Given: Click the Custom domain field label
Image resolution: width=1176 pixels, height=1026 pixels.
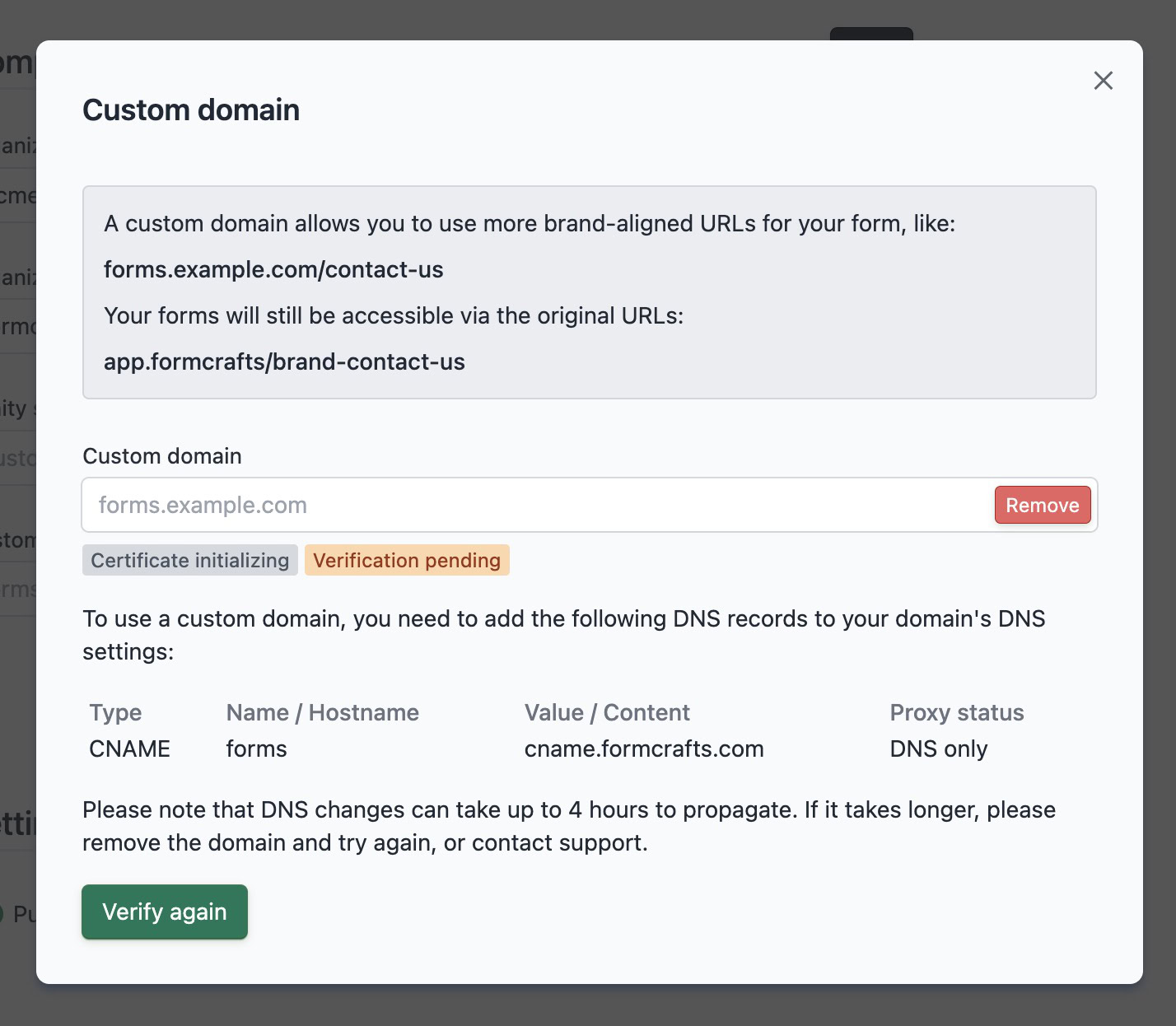Looking at the screenshot, I should click(162, 455).
